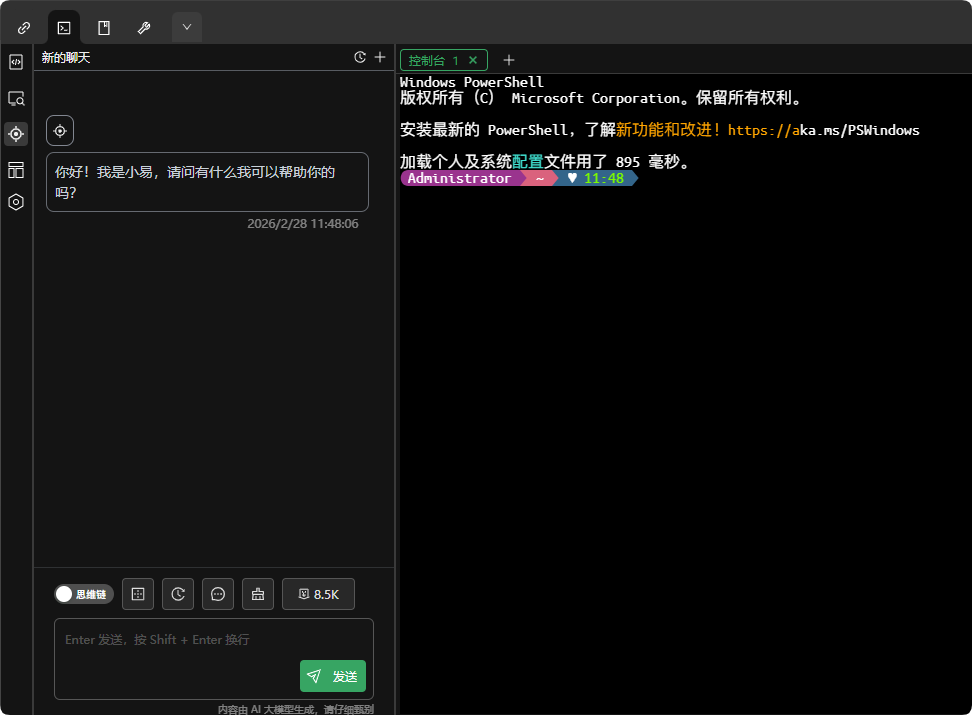The width and height of the screenshot is (972, 715).
Task: Click the 8.5K token count button
Action: tap(318, 594)
